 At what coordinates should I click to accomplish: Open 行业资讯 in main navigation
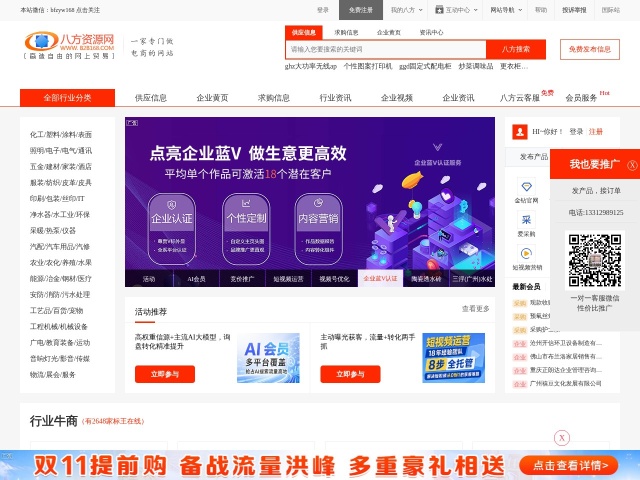(x=335, y=98)
